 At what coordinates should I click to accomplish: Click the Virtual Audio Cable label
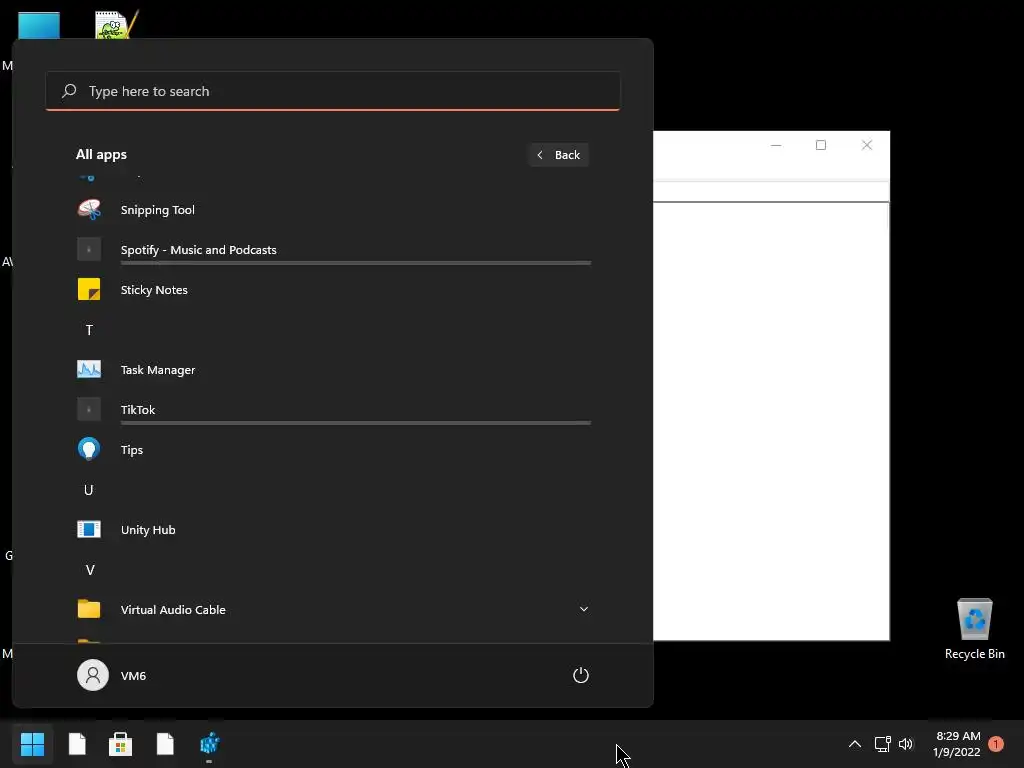[173, 609]
